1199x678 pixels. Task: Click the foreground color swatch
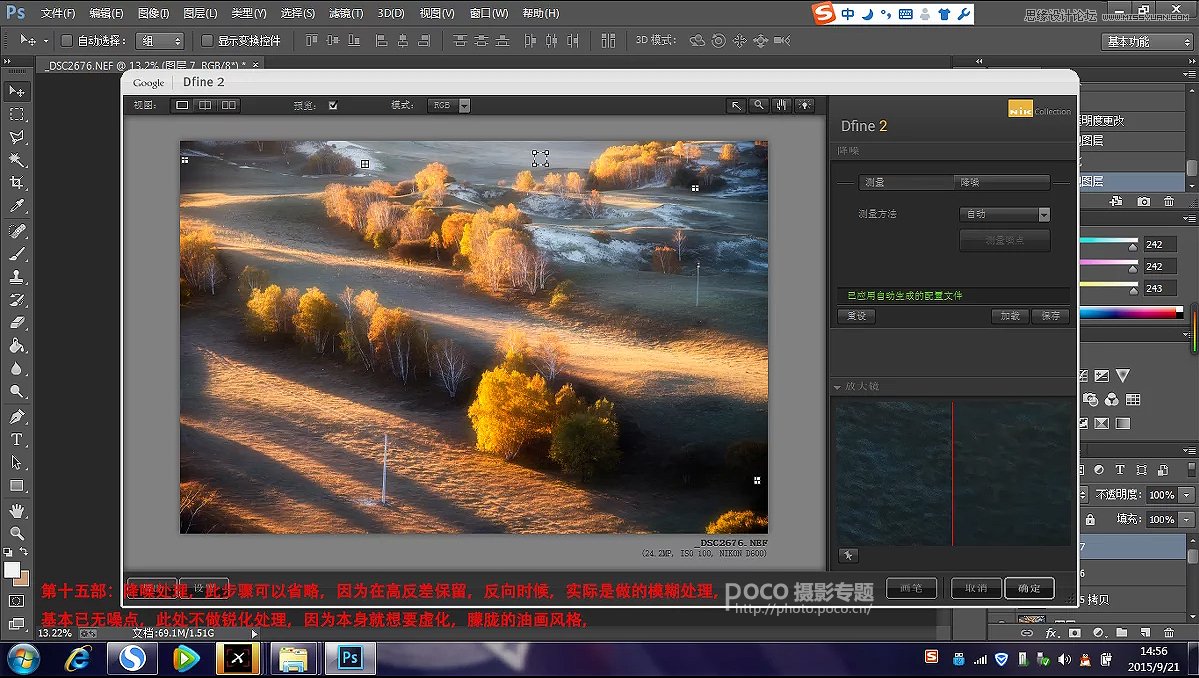[x=11, y=570]
